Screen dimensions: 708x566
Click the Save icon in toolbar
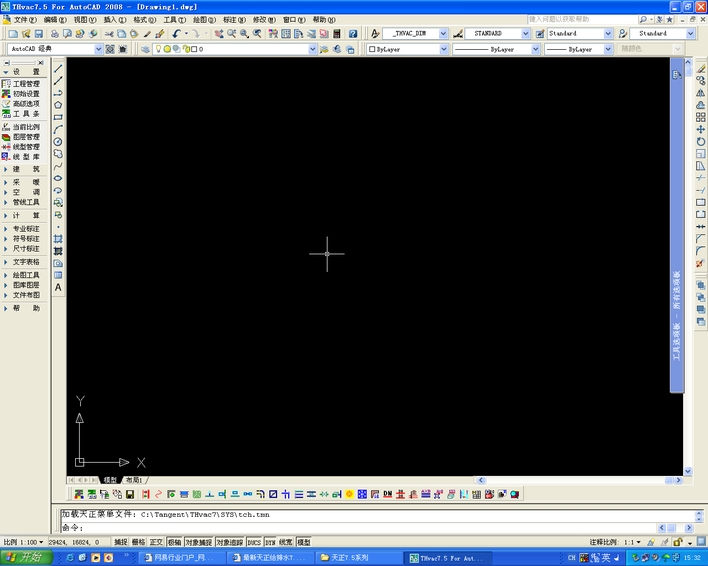39,33
